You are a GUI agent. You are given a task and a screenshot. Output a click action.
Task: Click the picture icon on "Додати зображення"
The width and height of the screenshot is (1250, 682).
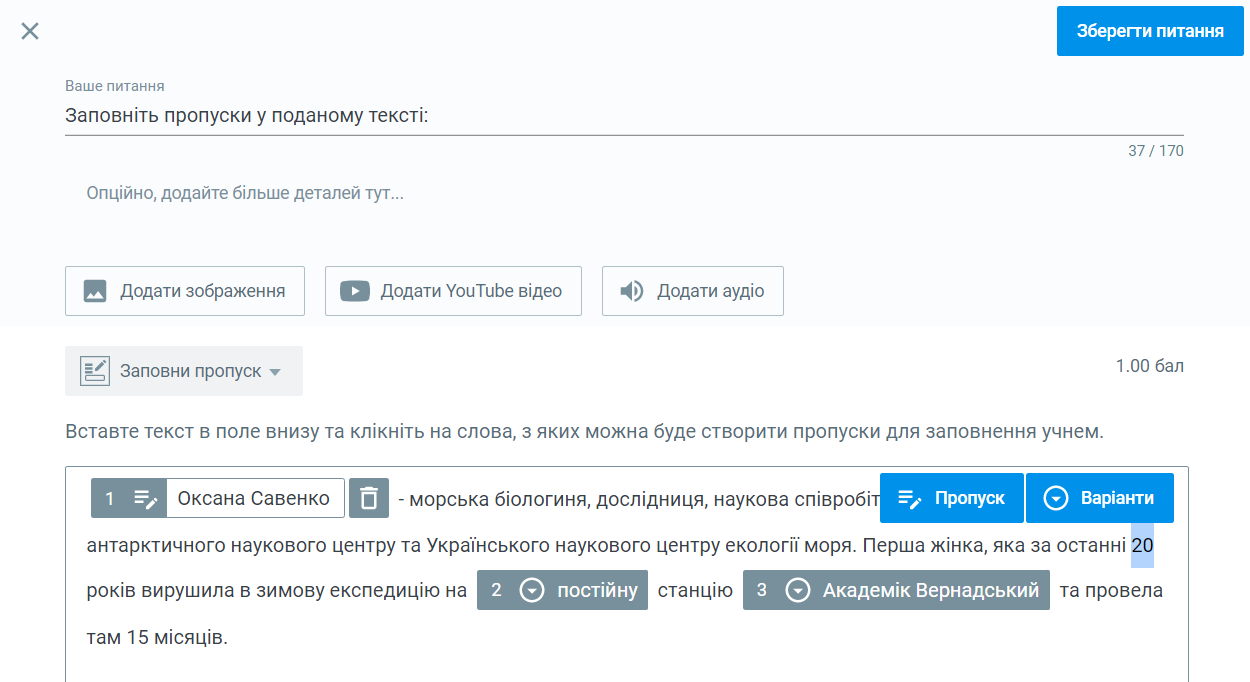(97, 290)
